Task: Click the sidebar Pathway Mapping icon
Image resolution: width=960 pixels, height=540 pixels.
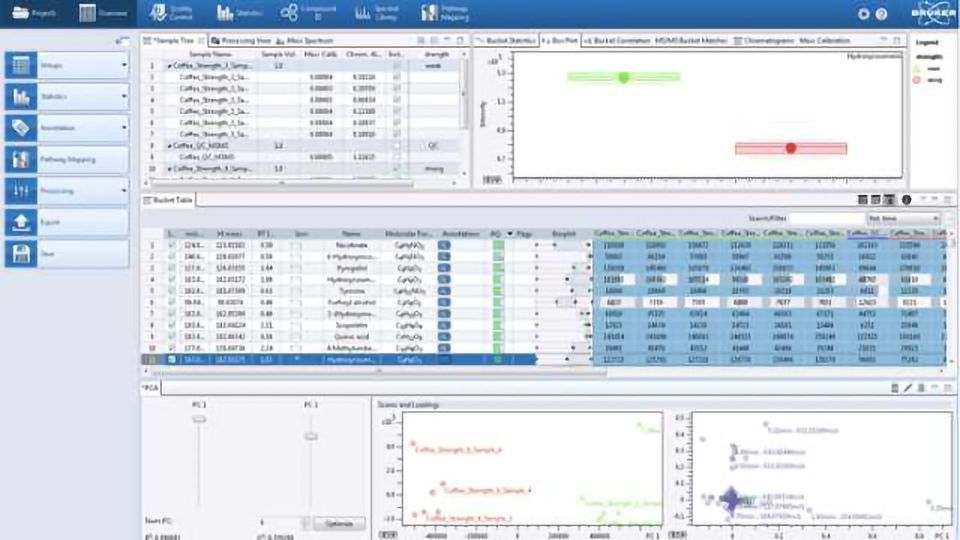Action: [x=21, y=159]
